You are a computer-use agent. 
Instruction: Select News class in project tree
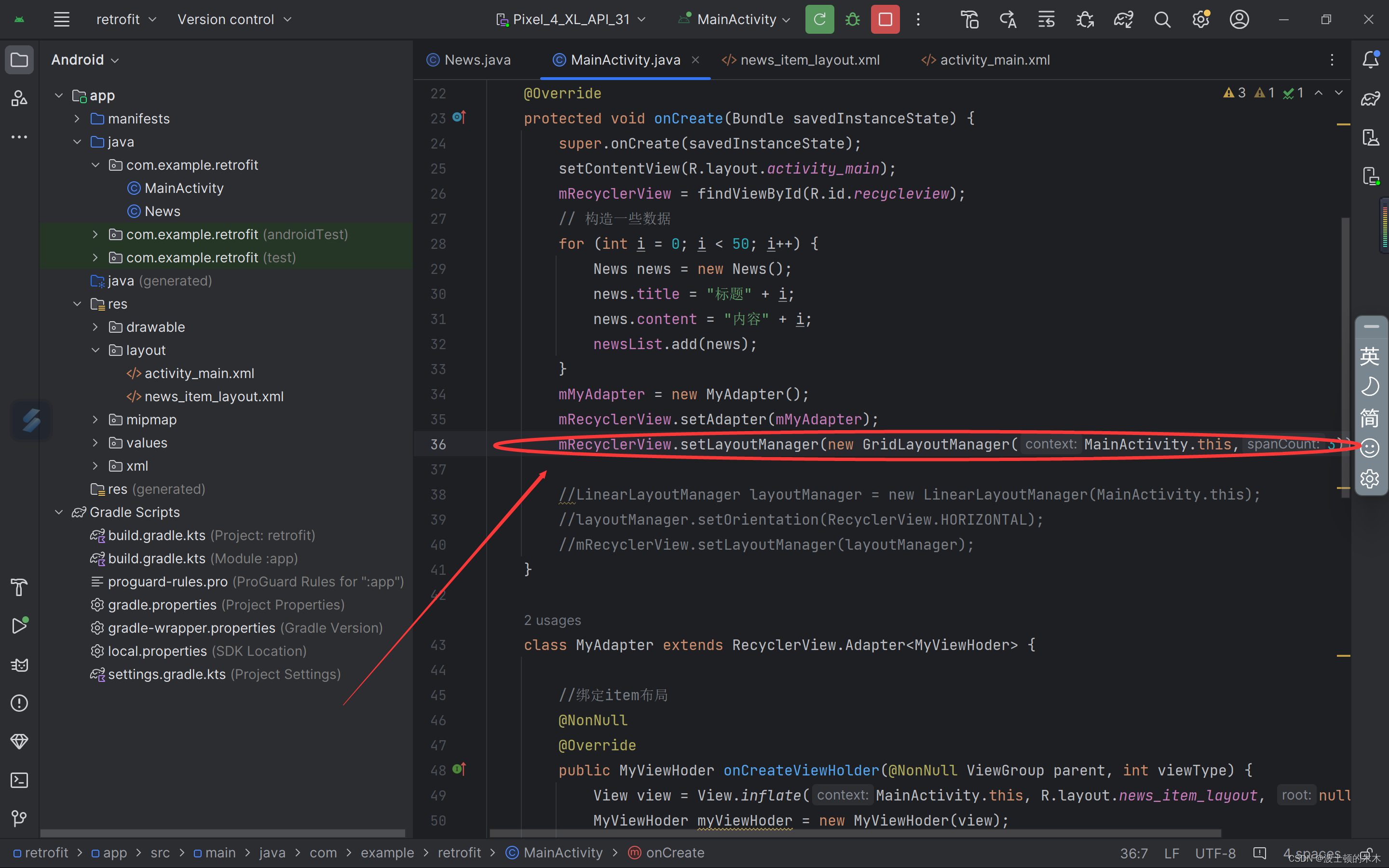[154, 211]
